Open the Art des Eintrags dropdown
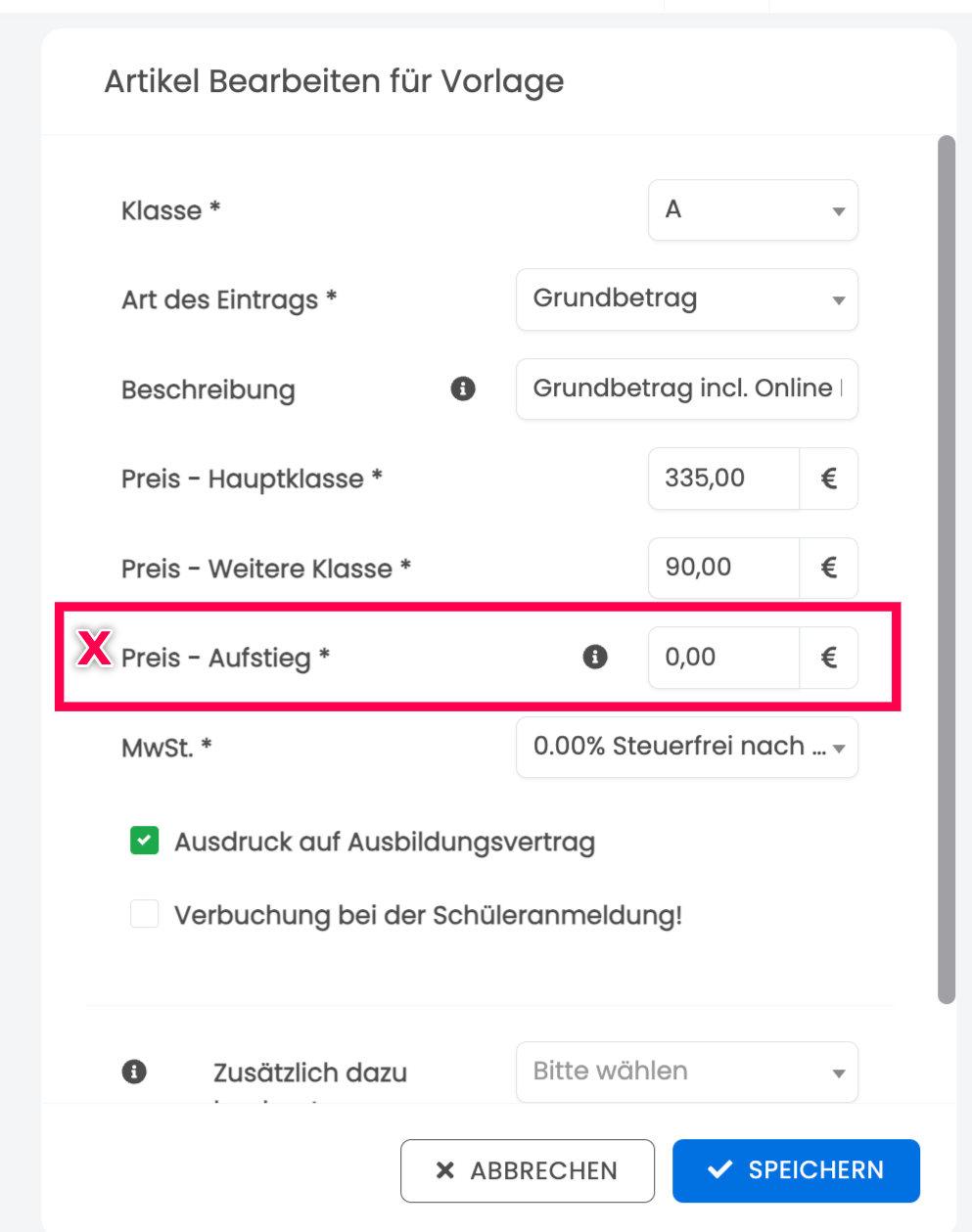Screen dimensions: 972x1232 coord(687,299)
